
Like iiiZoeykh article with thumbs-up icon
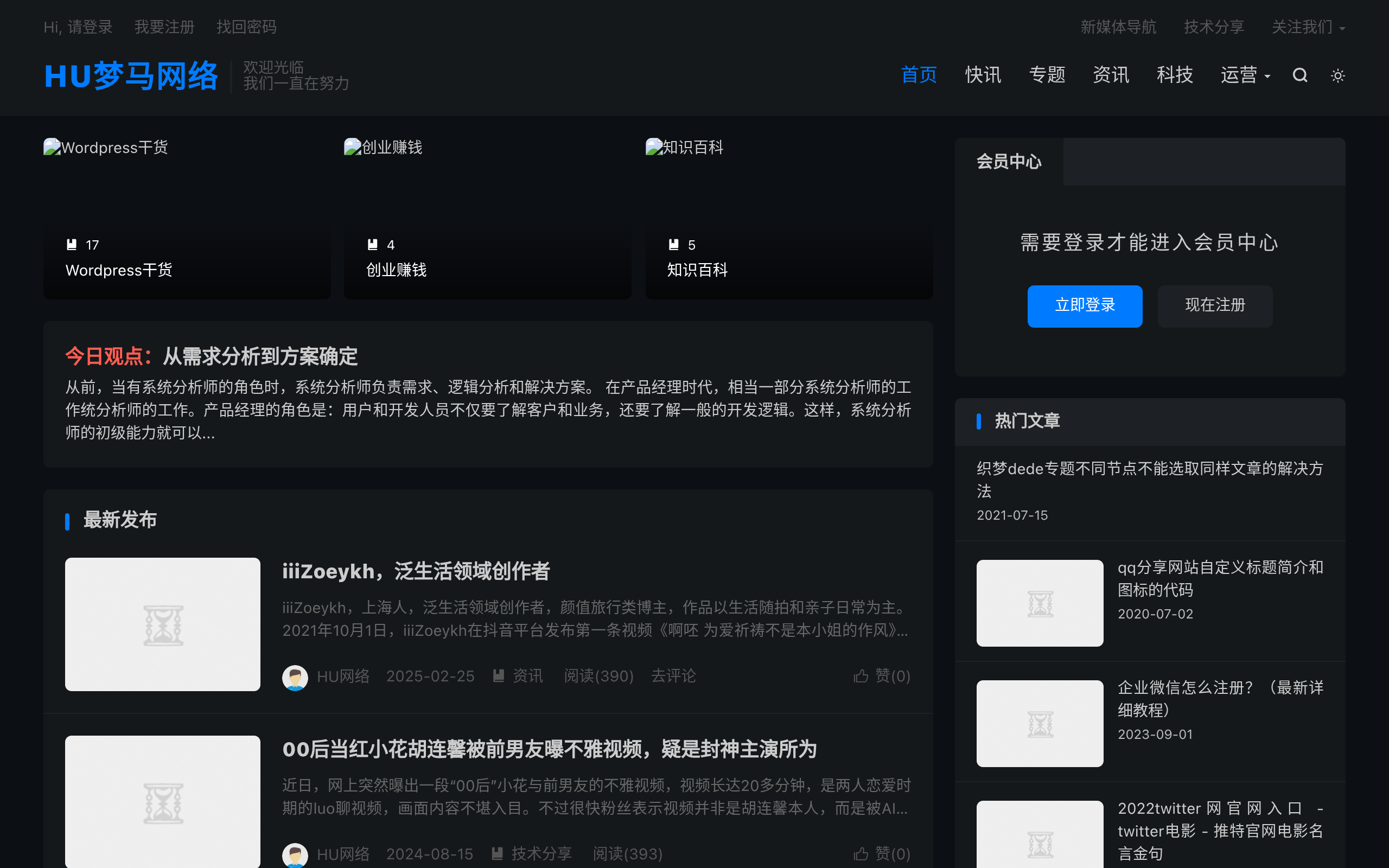tap(861, 676)
